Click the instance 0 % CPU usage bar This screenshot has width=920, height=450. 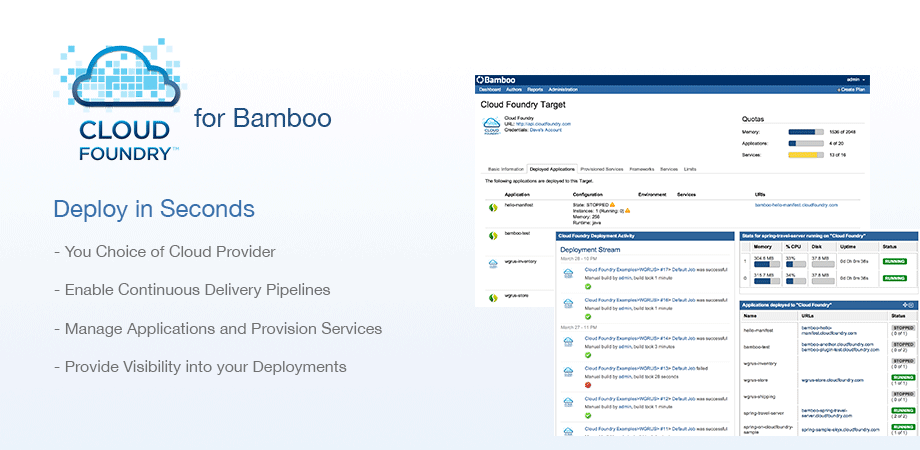(796, 282)
